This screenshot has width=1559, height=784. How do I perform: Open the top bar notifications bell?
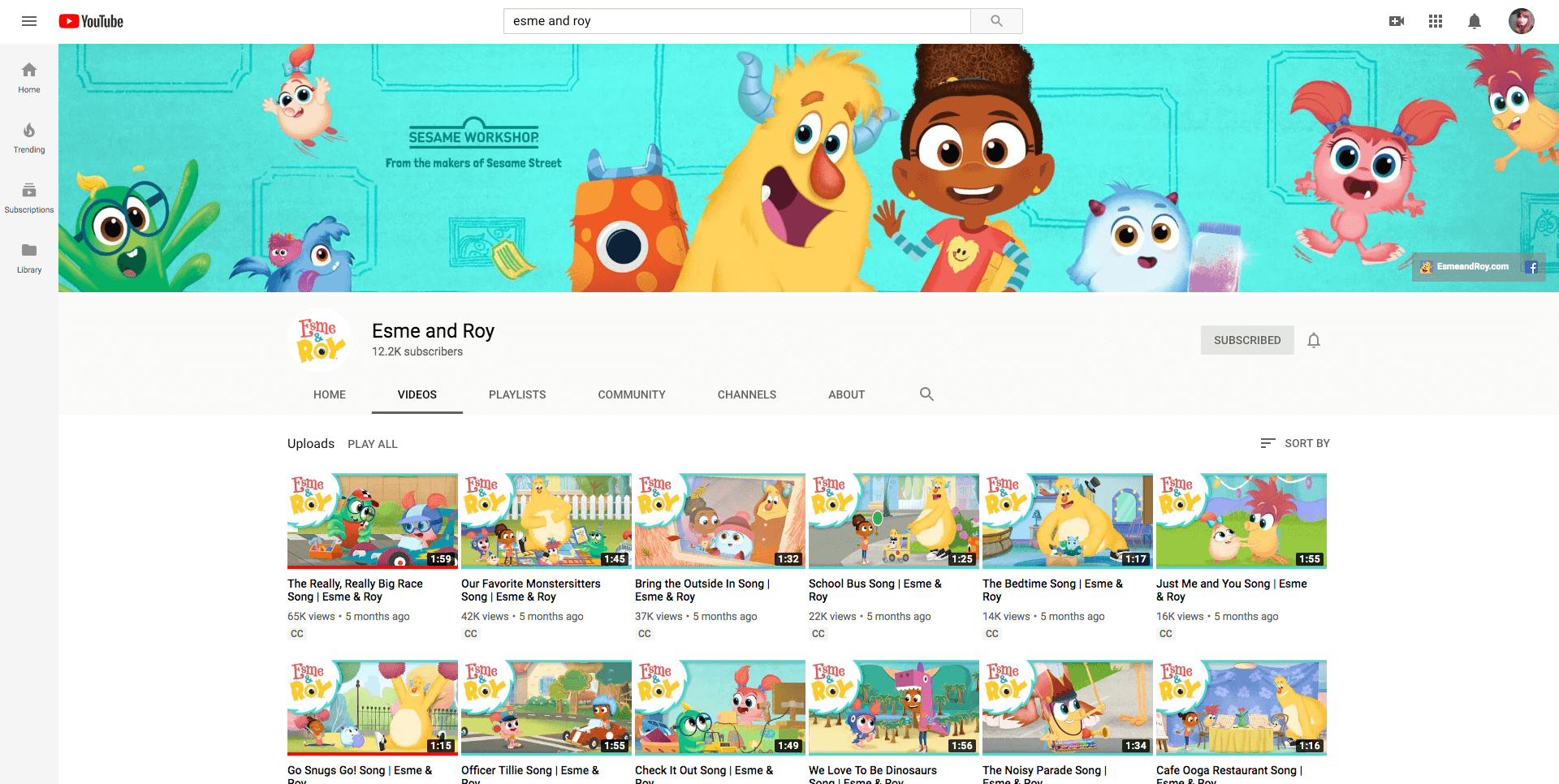point(1475,21)
